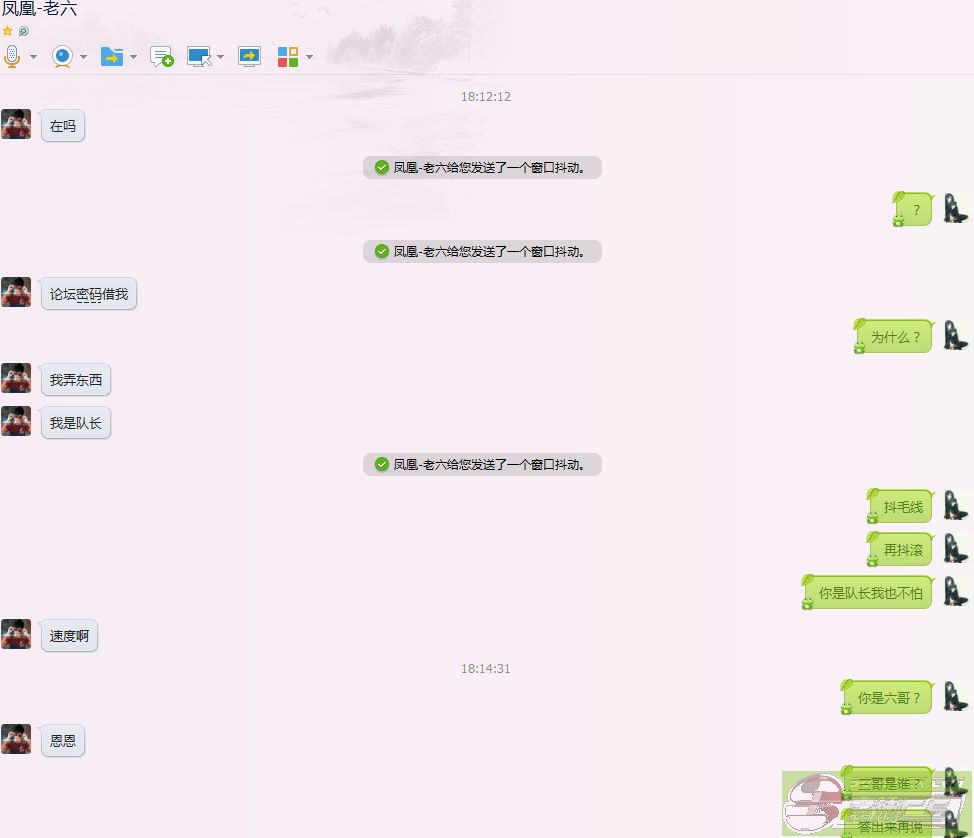Click the green icon beside the star
974x838 pixels.
(24, 31)
